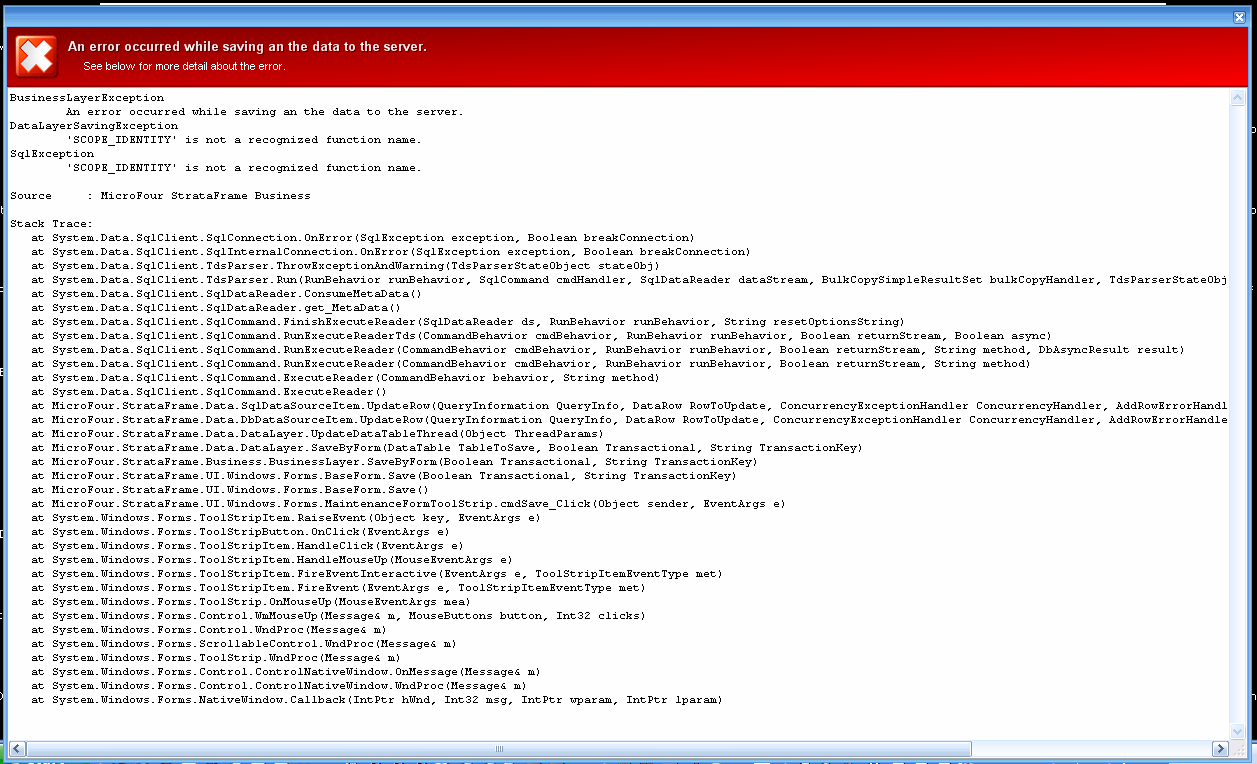Click empty scrollbar track right of thumb
Image resolution: width=1257 pixels, height=764 pixels.
click(x=1090, y=748)
